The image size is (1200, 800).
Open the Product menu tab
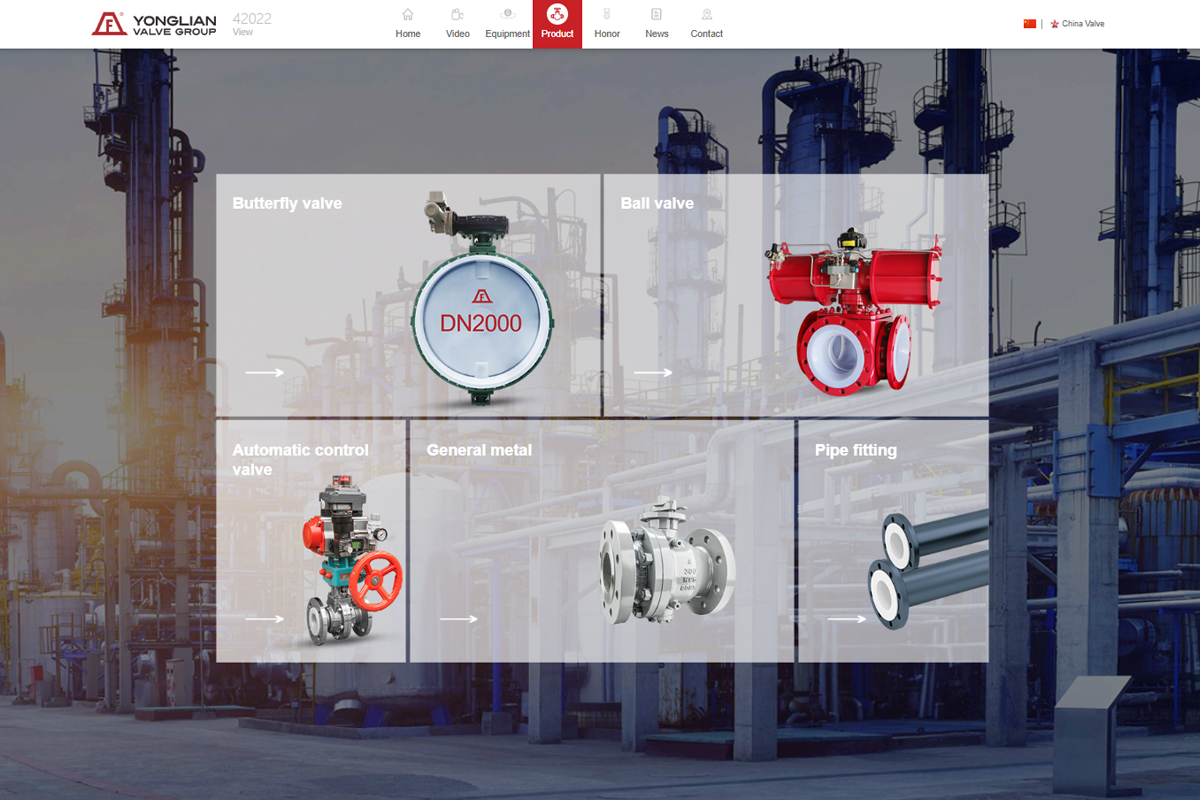click(x=557, y=24)
